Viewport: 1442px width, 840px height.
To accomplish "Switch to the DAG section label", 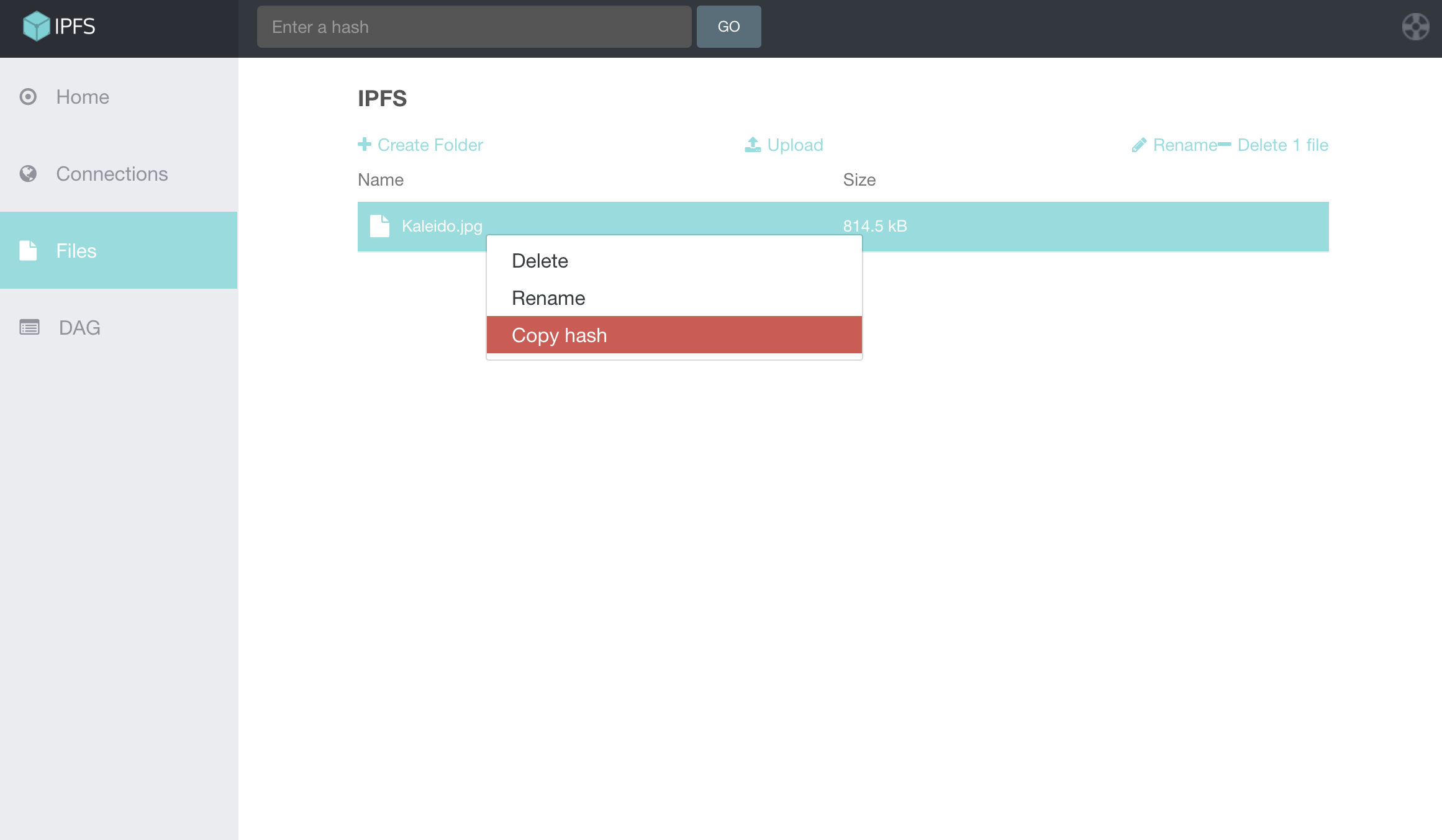I will (x=79, y=327).
